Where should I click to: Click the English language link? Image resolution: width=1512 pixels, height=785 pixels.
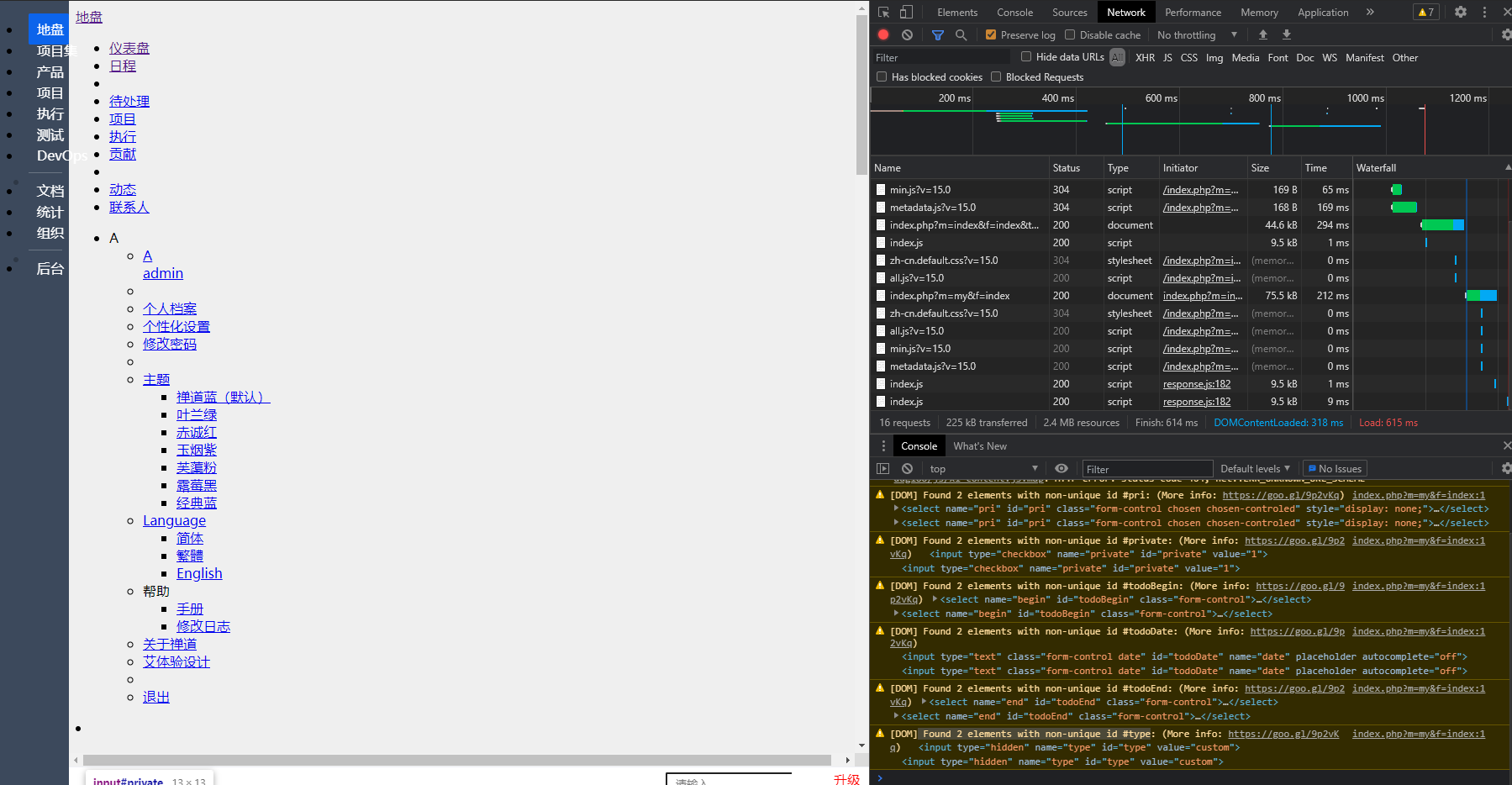pyautogui.click(x=199, y=573)
